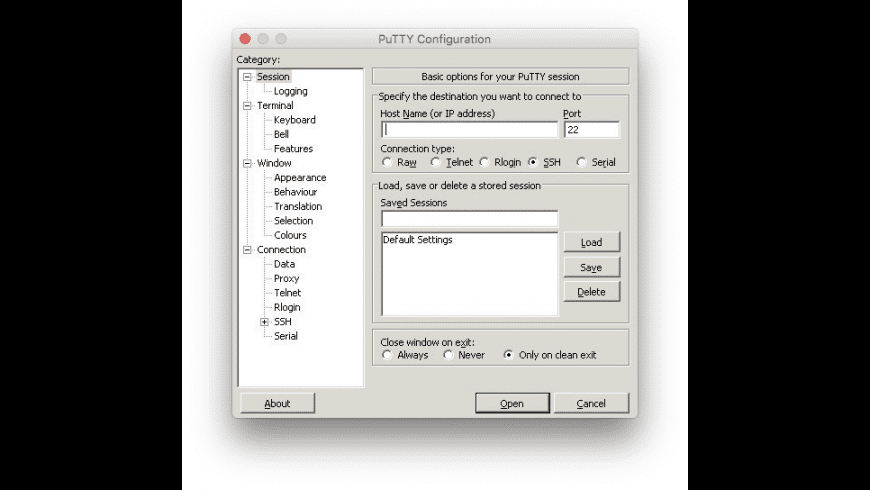Collapse the Terminal category node
This screenshot has width=870, height=490.
point(247,106)
